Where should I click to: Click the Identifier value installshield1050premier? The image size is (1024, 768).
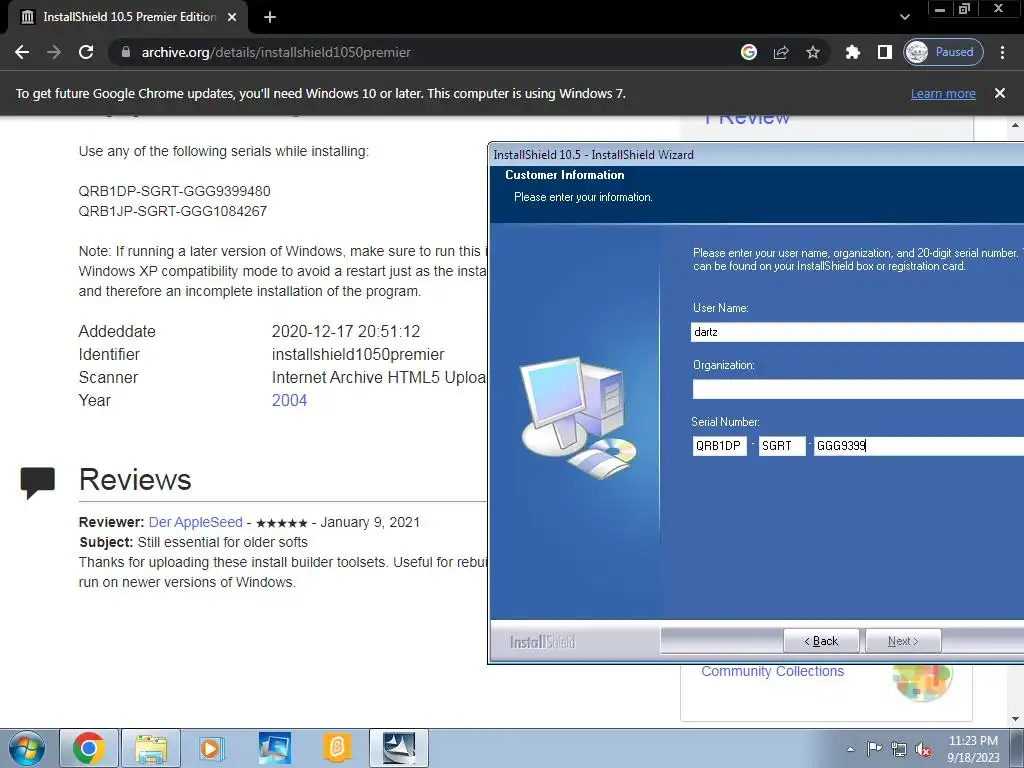pos(358,355)
